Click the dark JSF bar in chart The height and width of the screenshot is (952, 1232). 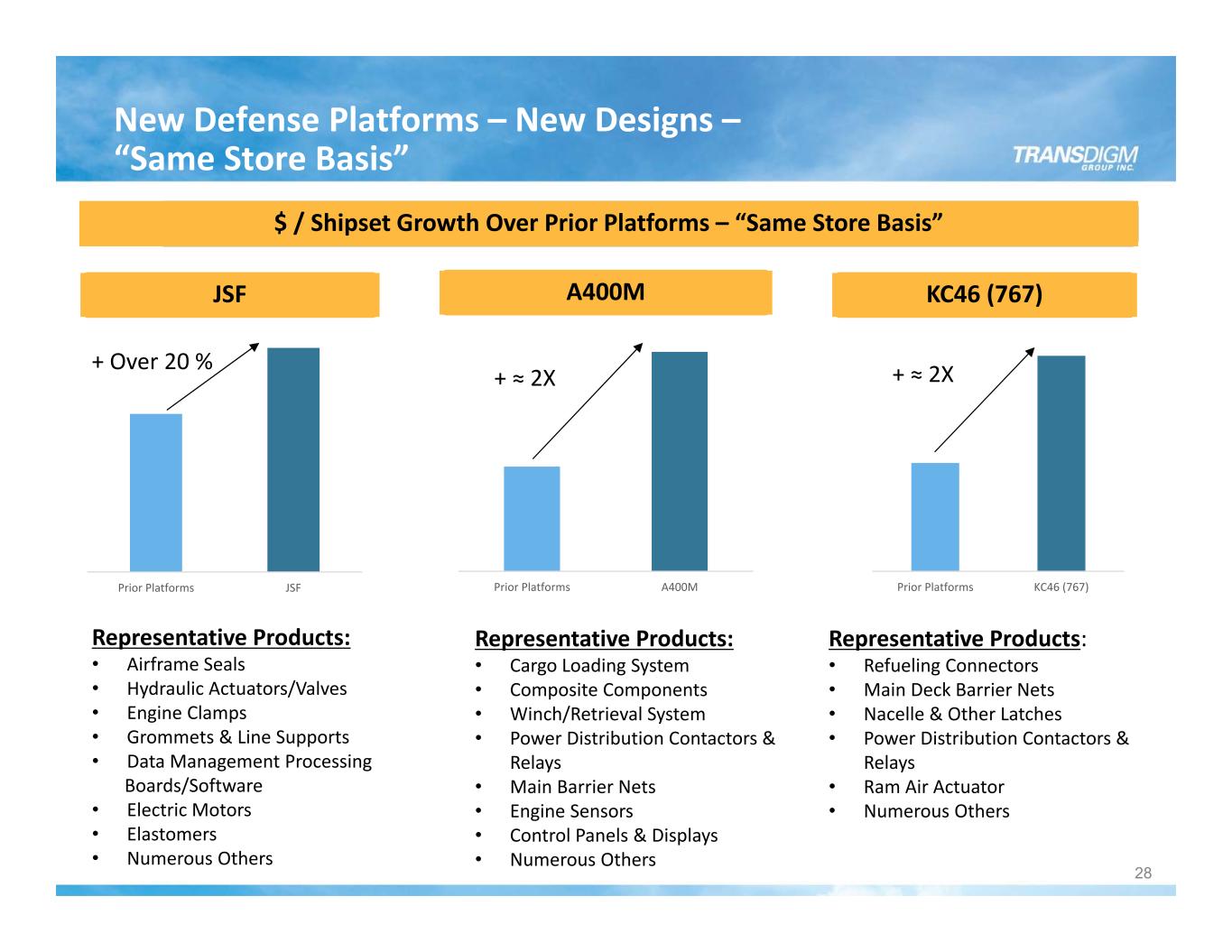(293, 459)
